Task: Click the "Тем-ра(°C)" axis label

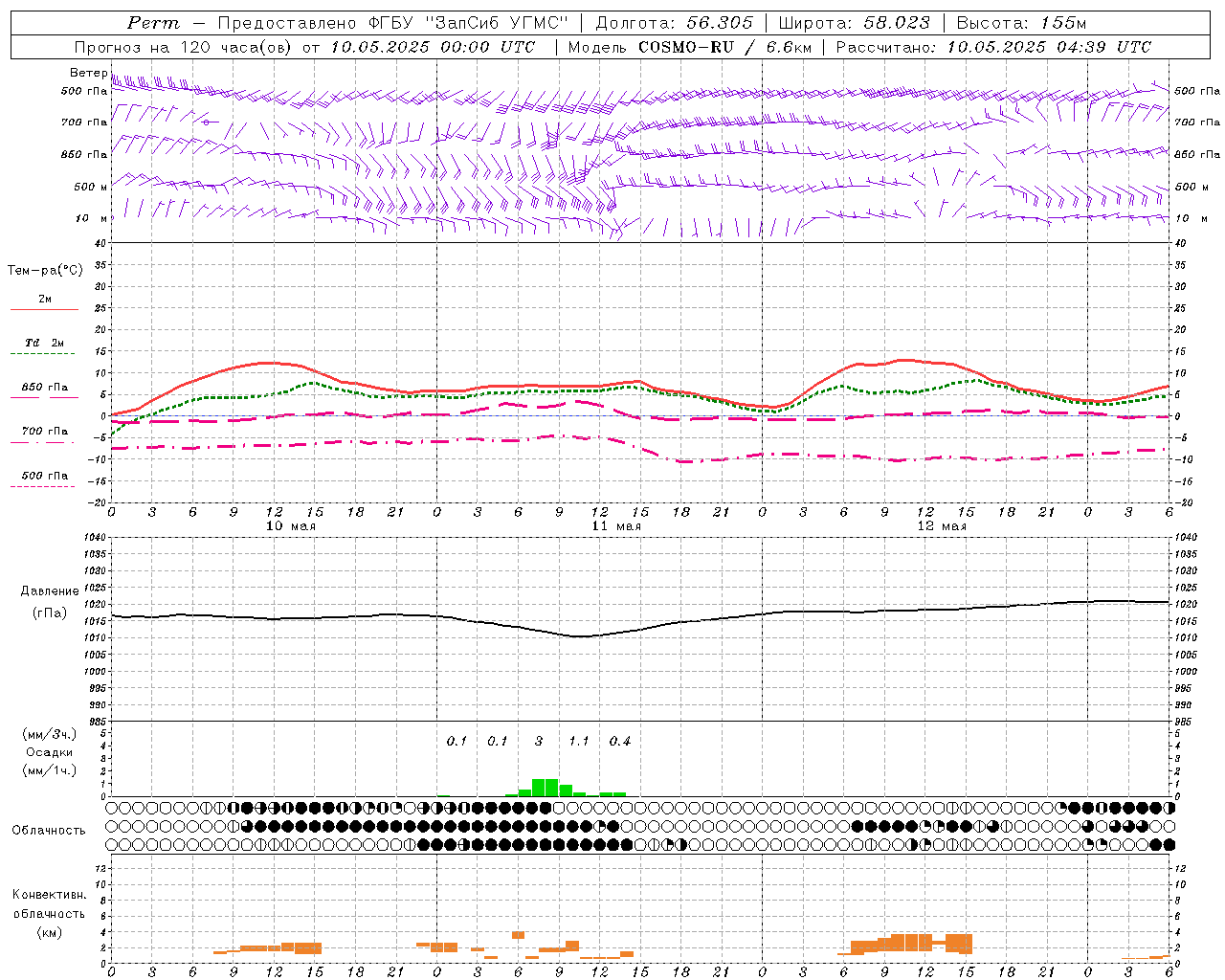Action: click(45, 271)
